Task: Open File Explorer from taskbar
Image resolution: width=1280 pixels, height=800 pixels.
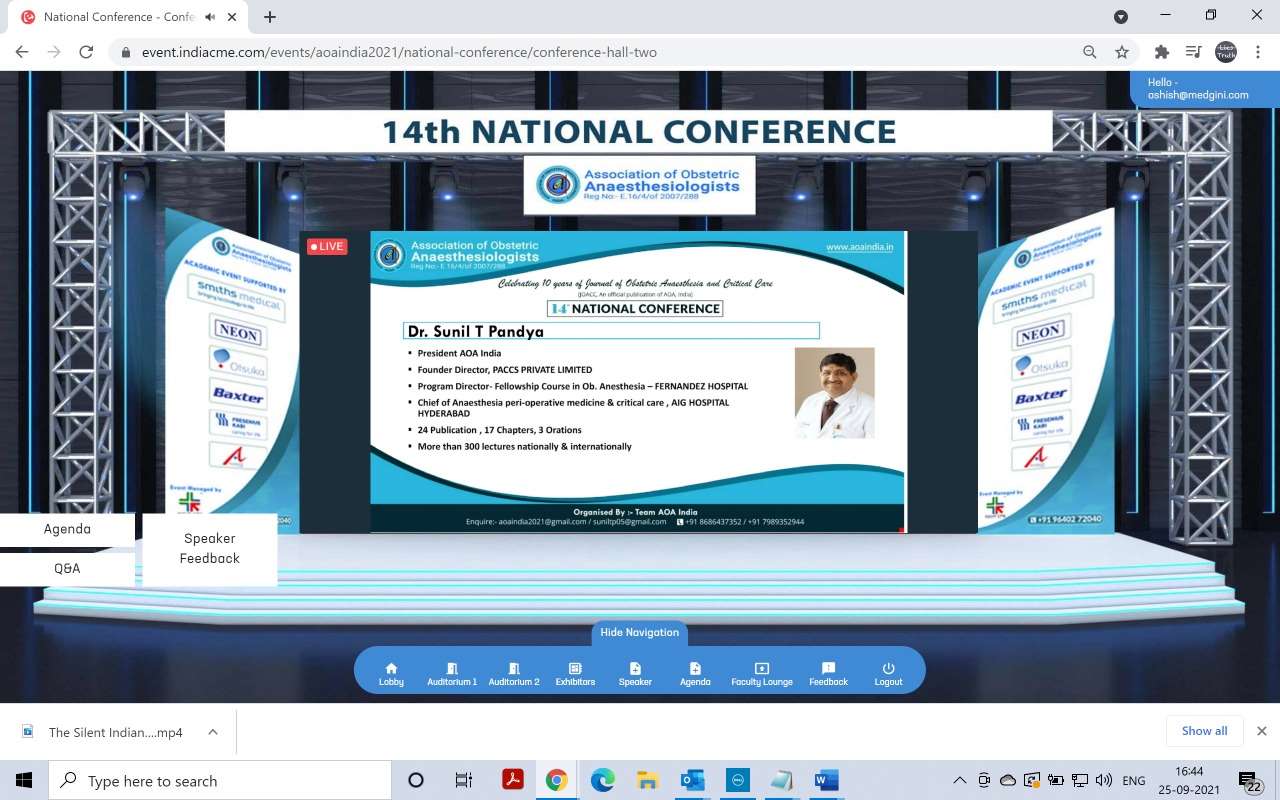Action: [647, 780]
